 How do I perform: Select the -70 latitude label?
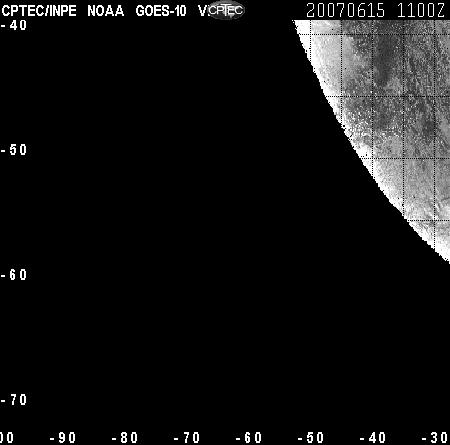point(14,400)
